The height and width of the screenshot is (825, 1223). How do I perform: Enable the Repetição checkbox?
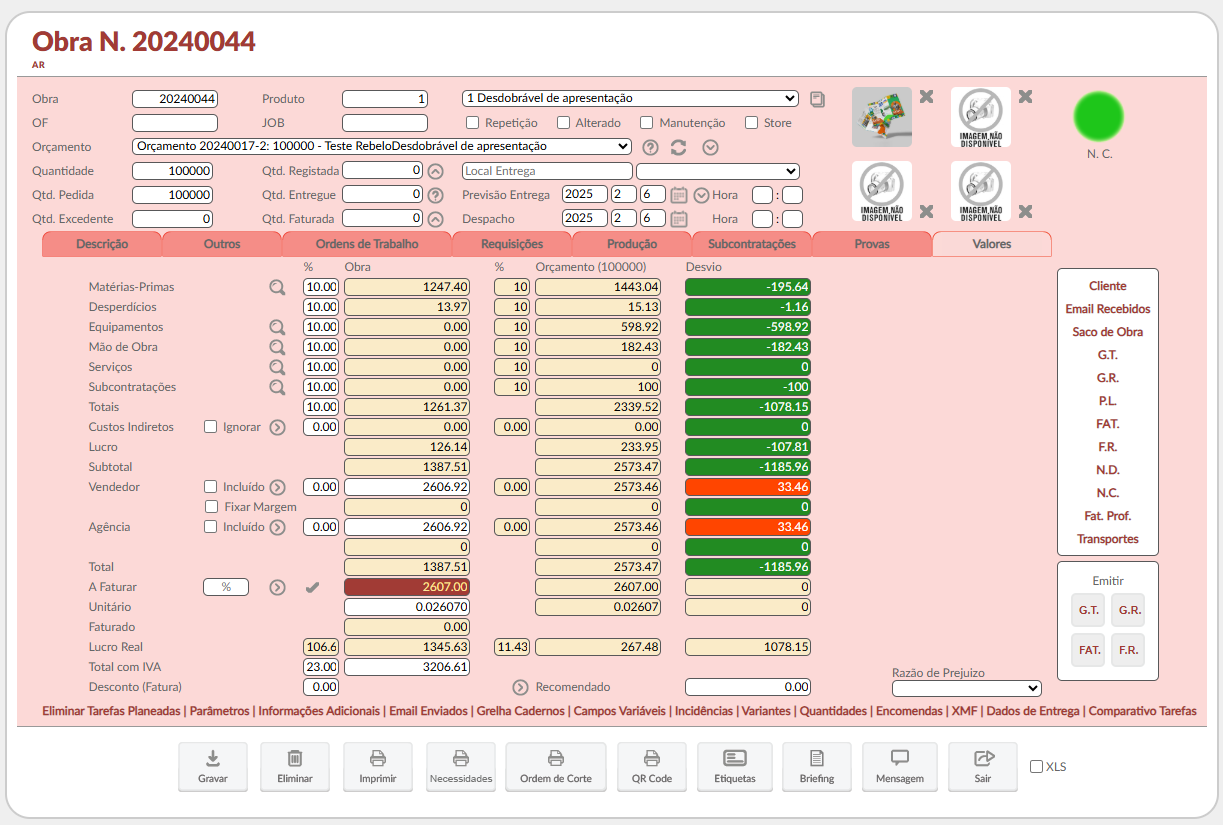473,123
